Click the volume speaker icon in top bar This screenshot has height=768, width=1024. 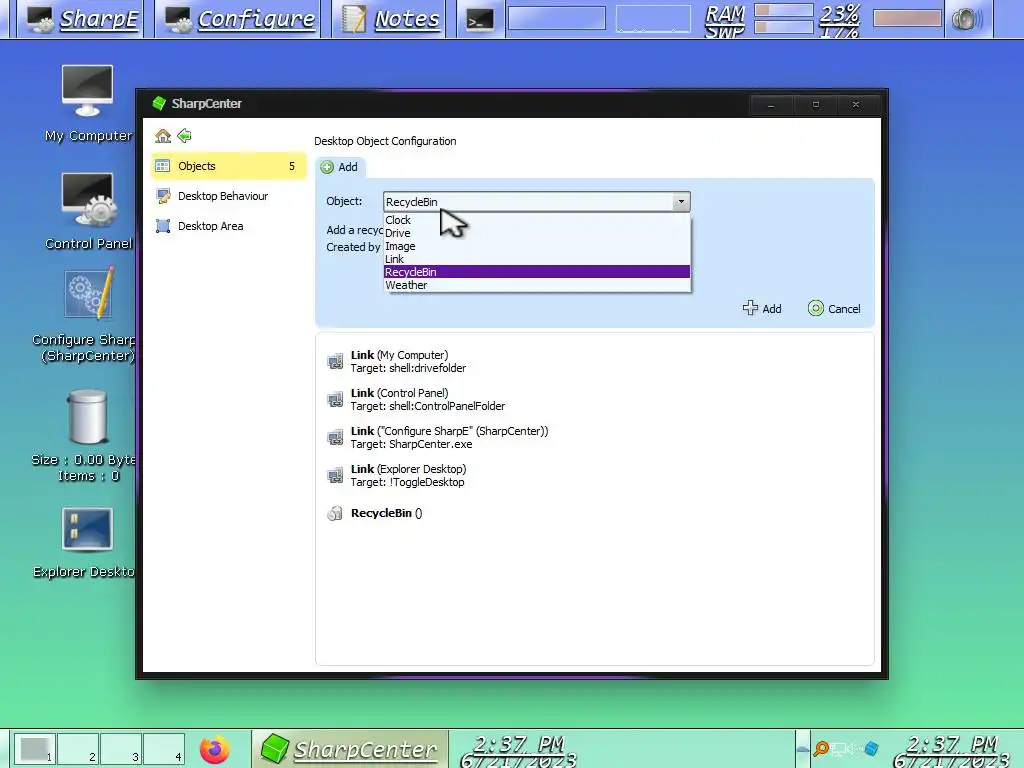(967, 20)
